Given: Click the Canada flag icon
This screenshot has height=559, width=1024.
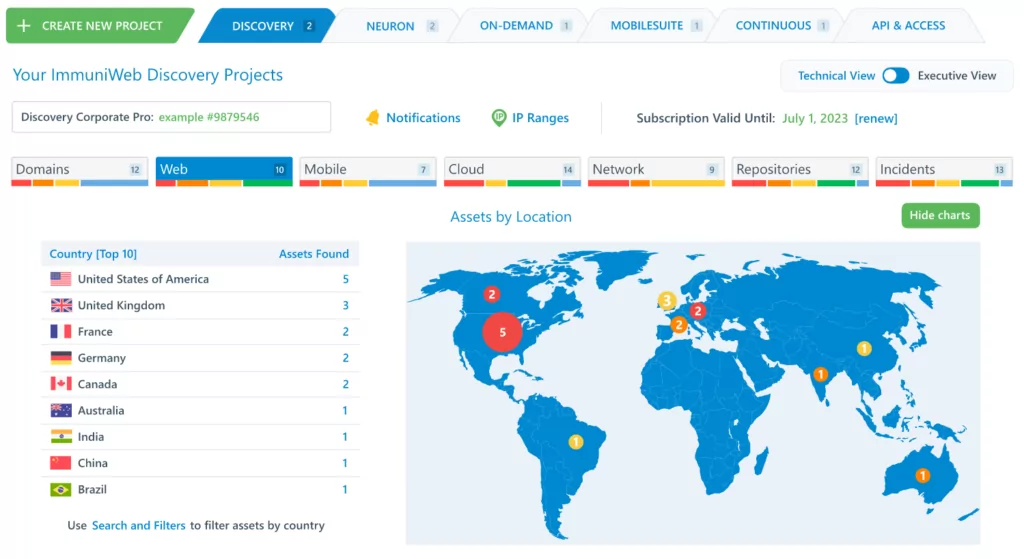Looking at the screenshot, I should pos(61,384).
